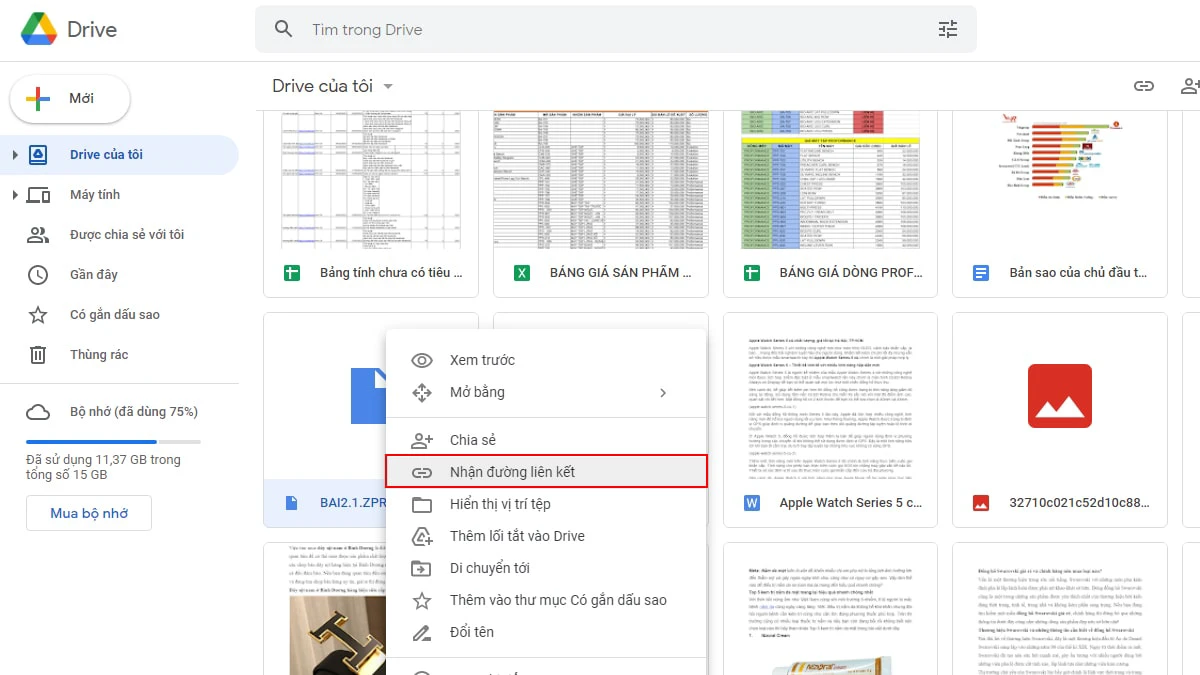Screen dimensions: 1200x675
Task: Click the Drive của tôi sidebar drive icon
Action: click(x=38, y=155)
